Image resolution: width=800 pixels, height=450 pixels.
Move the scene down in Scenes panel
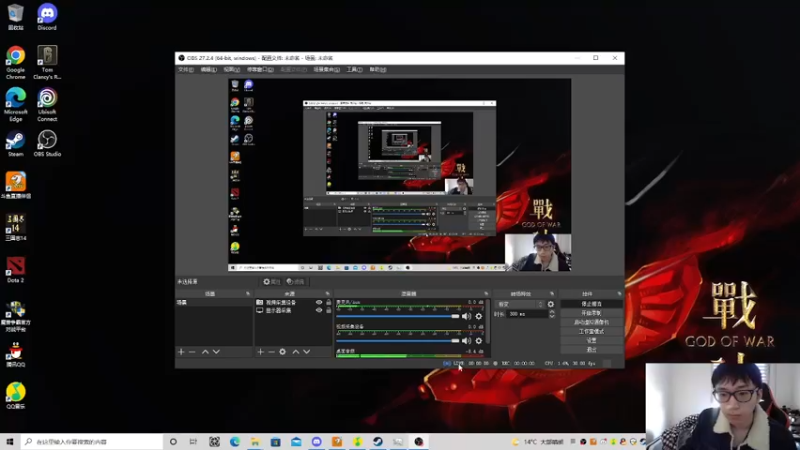click(x=216, y=352)
